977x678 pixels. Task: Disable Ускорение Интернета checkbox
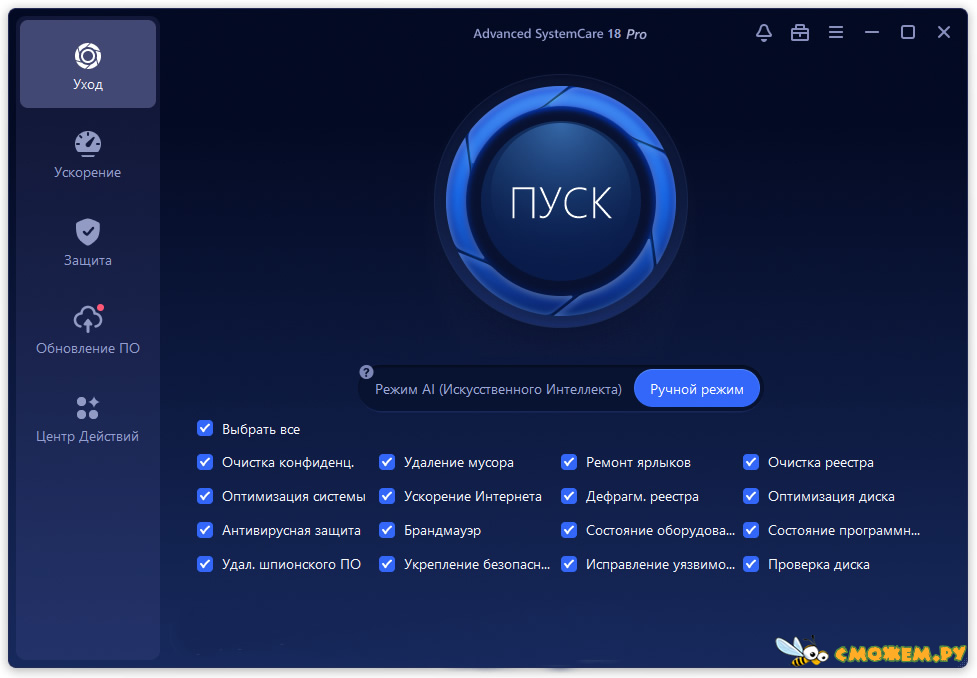(387, 496)
